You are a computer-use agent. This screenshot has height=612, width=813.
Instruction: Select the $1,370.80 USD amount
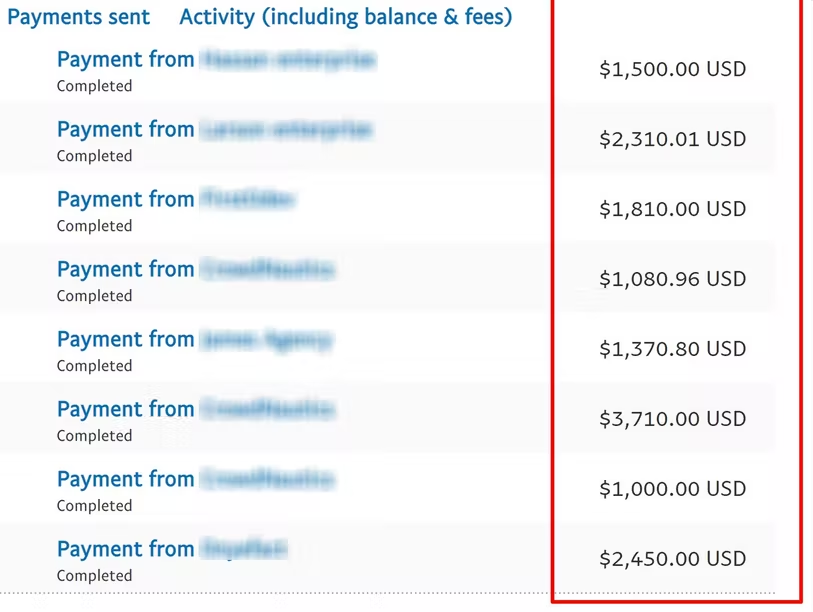[x=672, y=349]
